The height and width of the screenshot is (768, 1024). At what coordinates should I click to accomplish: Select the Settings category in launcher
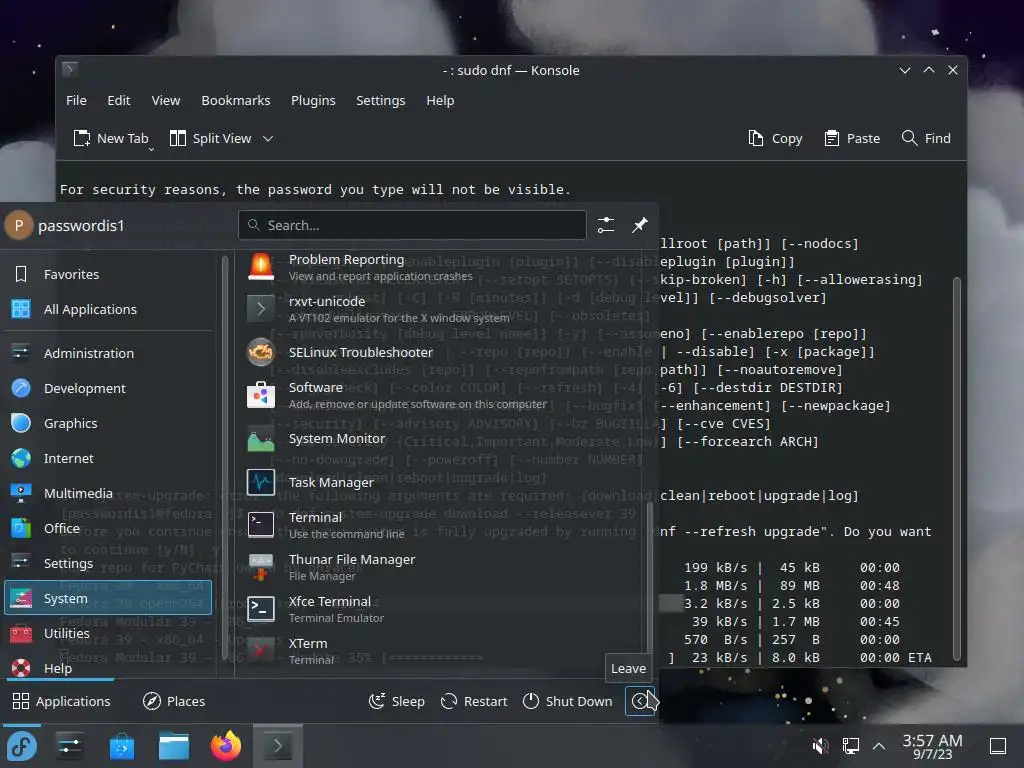point(108,564)
